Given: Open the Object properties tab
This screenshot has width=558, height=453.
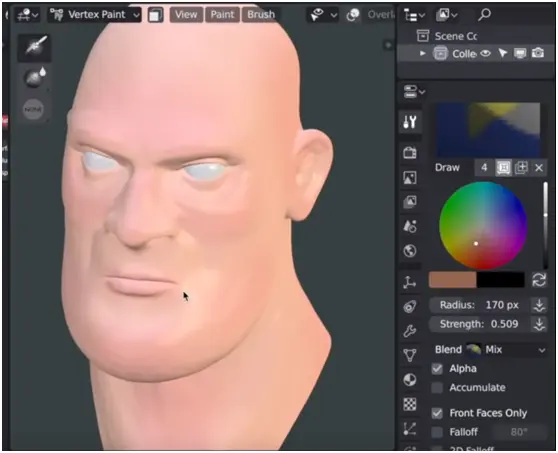Looking at the screenshot, I should (410, 282).
